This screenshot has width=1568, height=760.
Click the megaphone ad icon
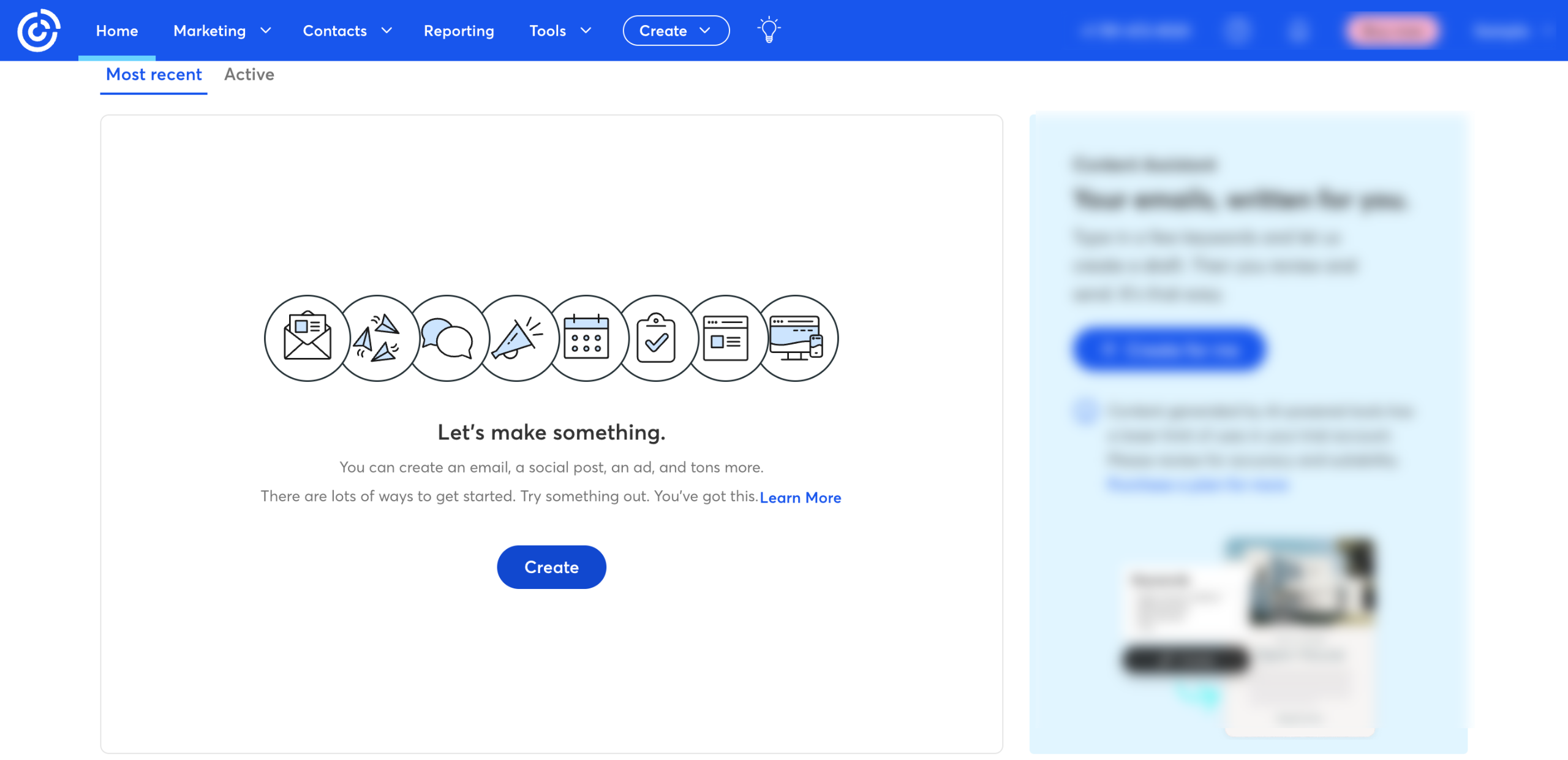(x=517, y=338)
